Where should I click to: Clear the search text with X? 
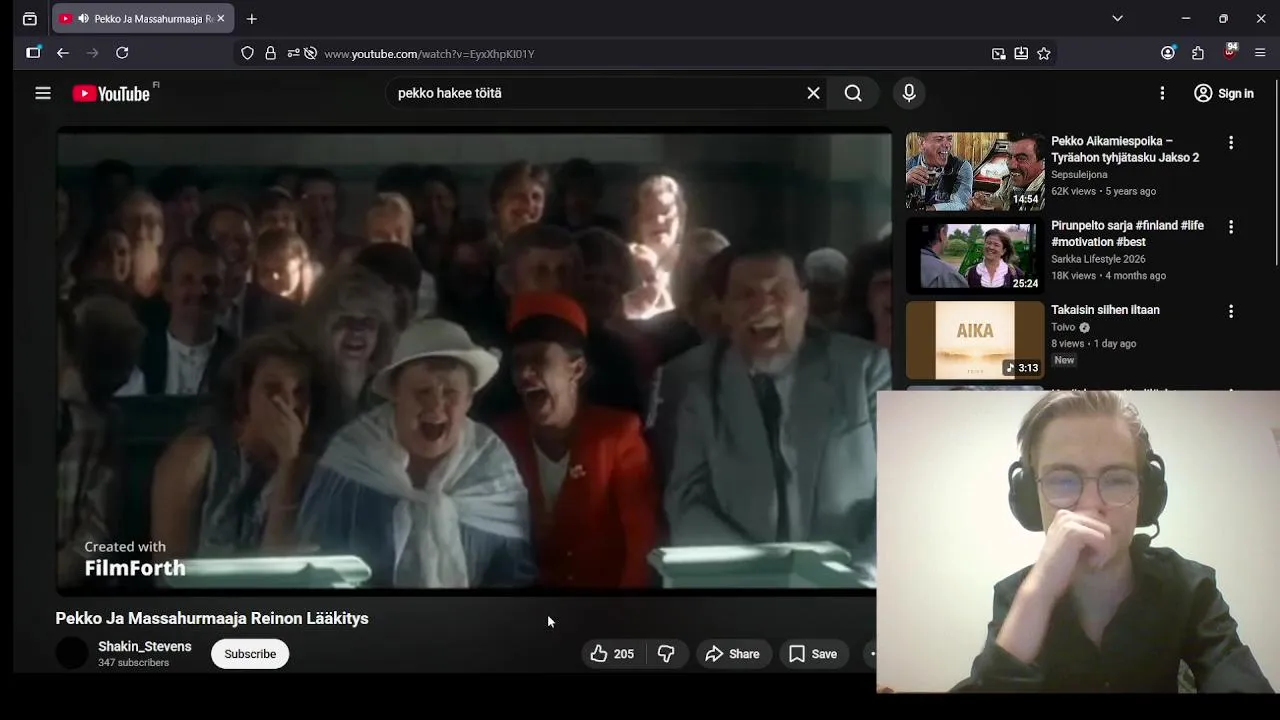pos(813,93)
